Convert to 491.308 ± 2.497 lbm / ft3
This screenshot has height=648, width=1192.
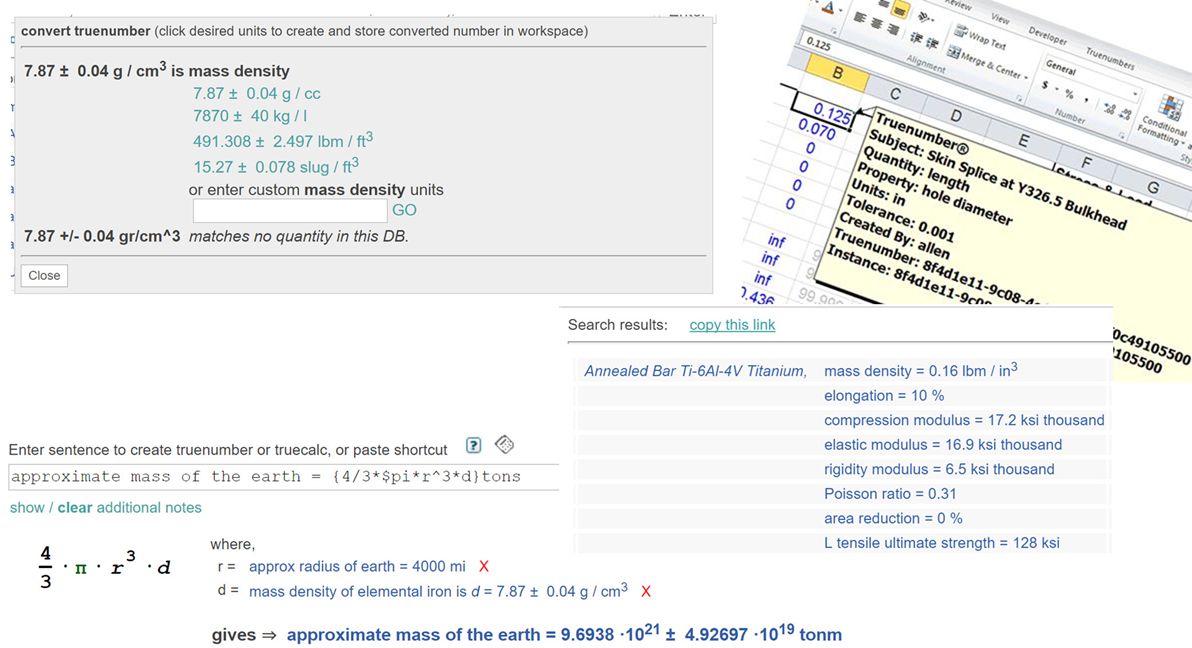coord(283,141)
